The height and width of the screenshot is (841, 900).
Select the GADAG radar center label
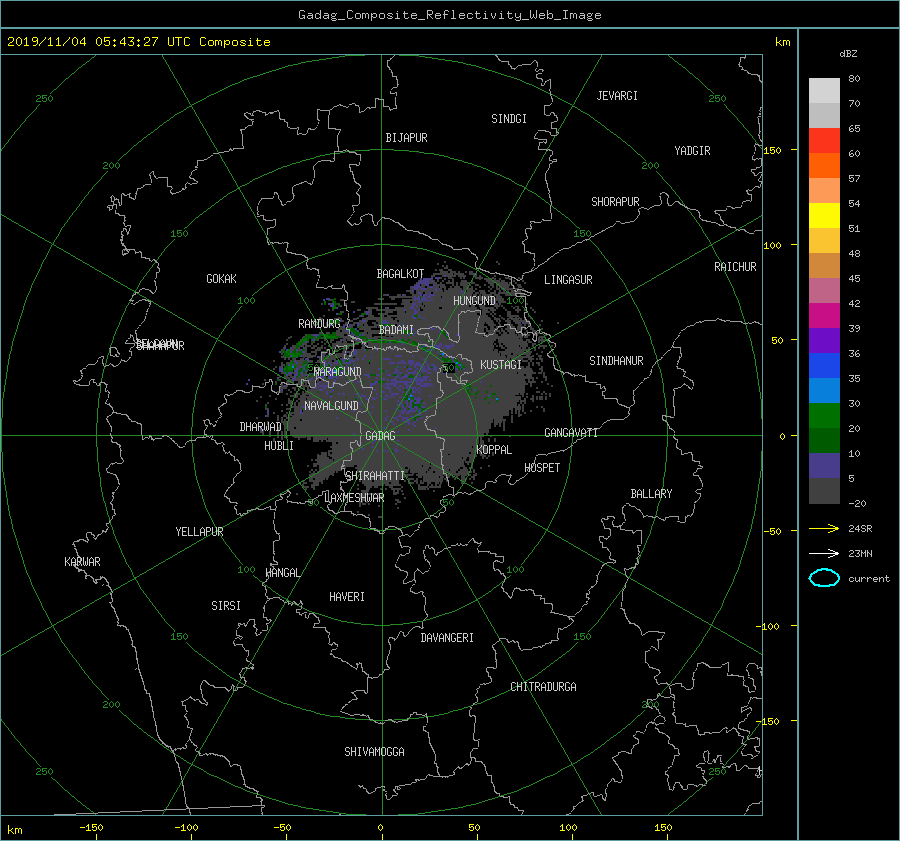381,436
